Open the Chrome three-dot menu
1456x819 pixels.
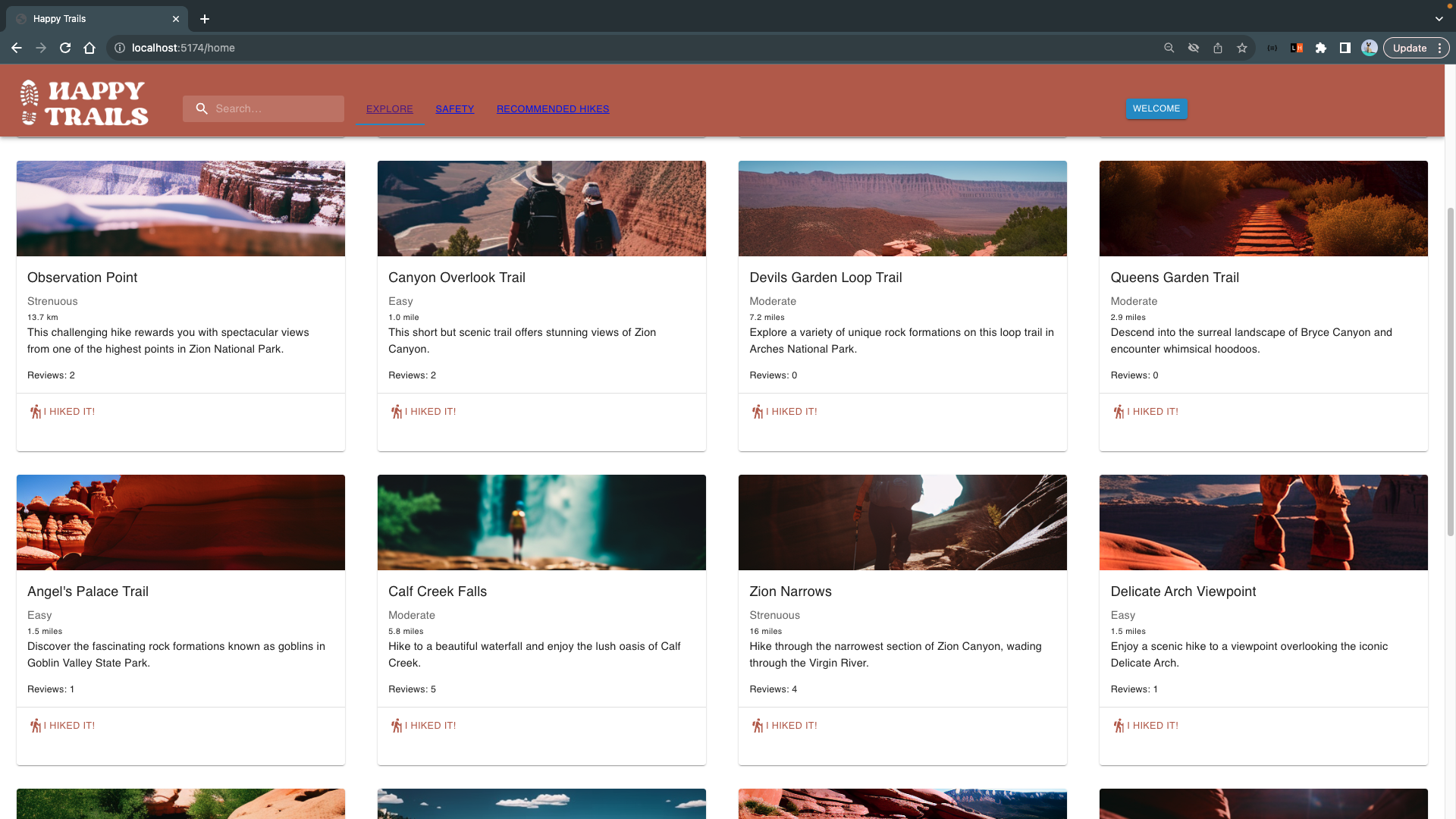tap(1439, 48)
